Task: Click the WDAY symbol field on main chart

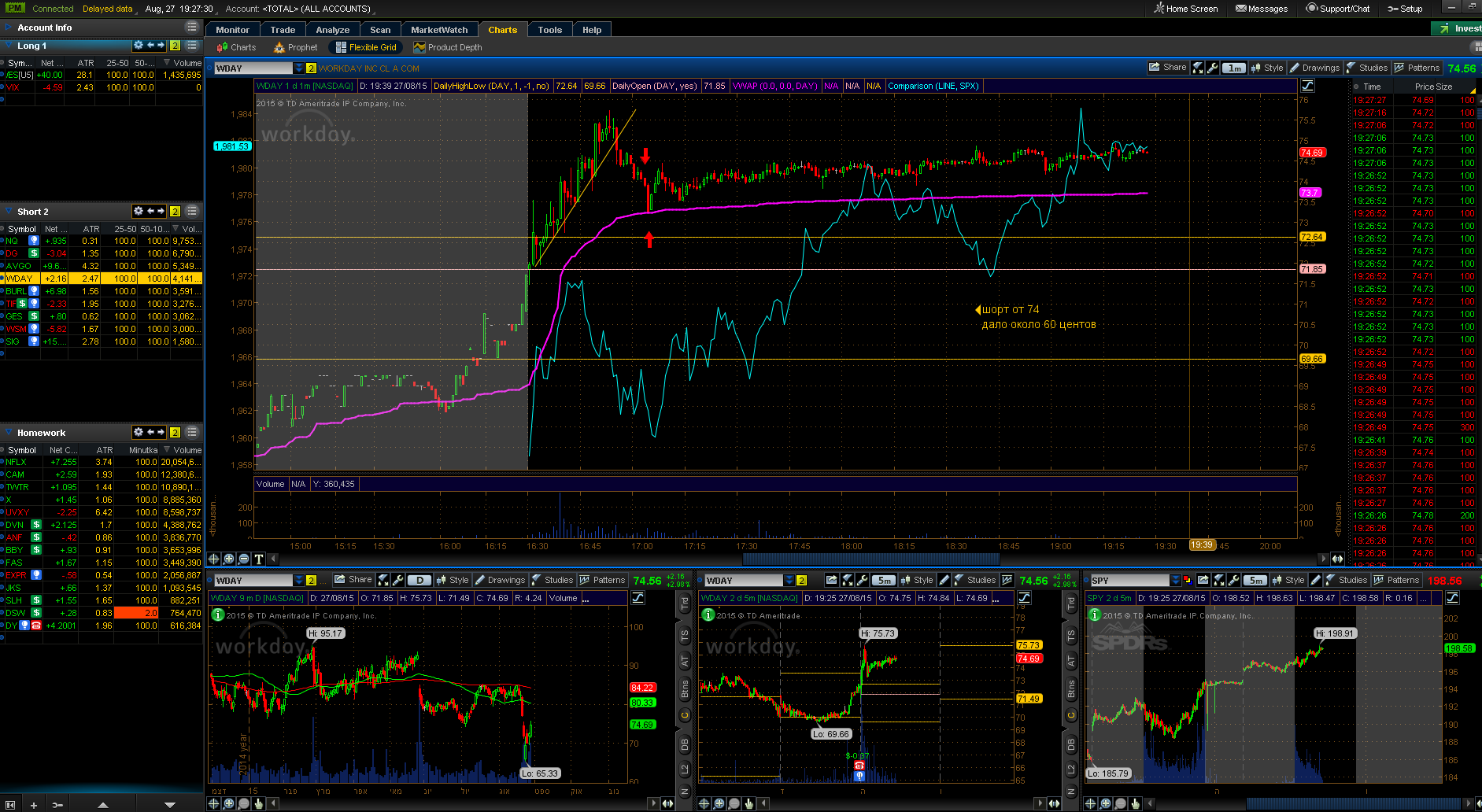Action: click(x=253, y=68)
